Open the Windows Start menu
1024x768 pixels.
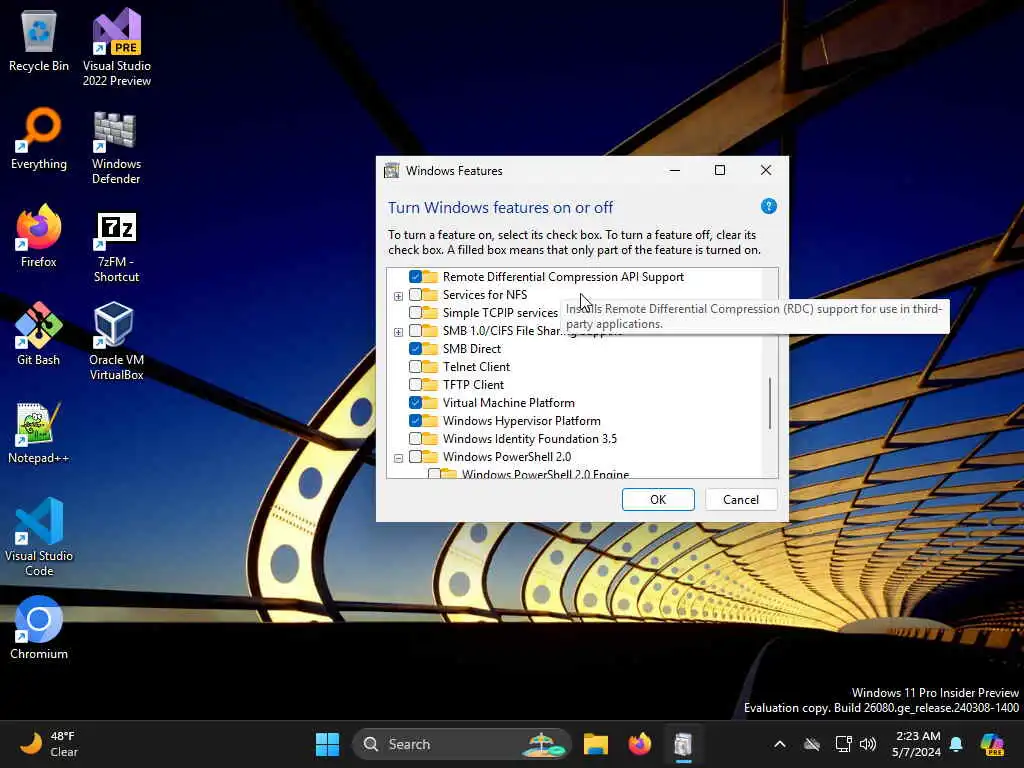327,744
